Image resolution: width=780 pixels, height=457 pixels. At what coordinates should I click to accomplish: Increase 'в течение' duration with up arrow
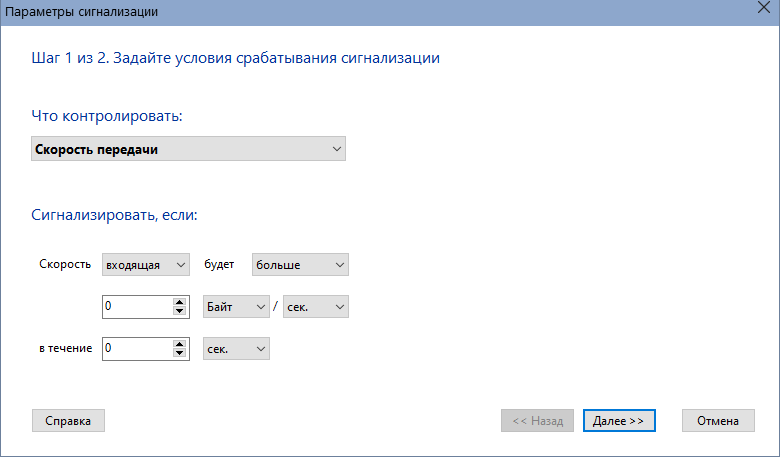(180, 344)
